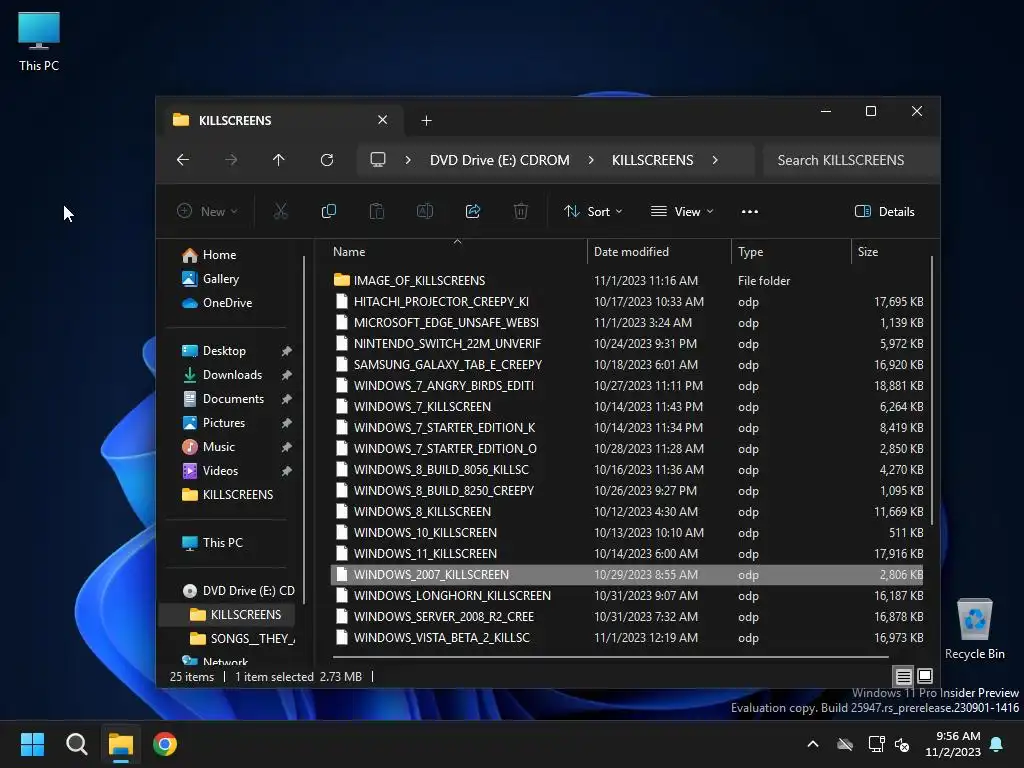
Task: Sort by the Date modified column
Action: coord(659,251)
